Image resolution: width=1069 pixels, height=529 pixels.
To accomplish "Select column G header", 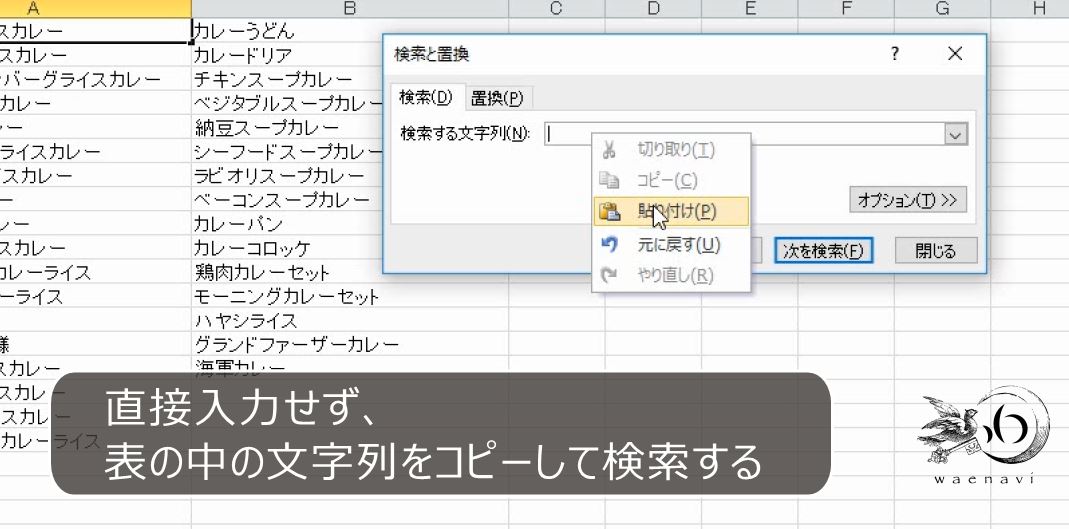I will [943, 9].
